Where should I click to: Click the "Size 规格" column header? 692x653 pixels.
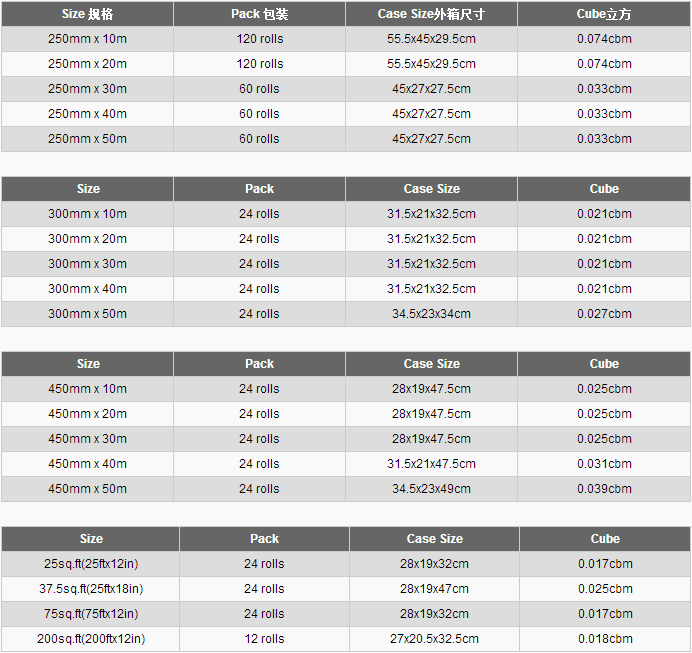(87, 14)
